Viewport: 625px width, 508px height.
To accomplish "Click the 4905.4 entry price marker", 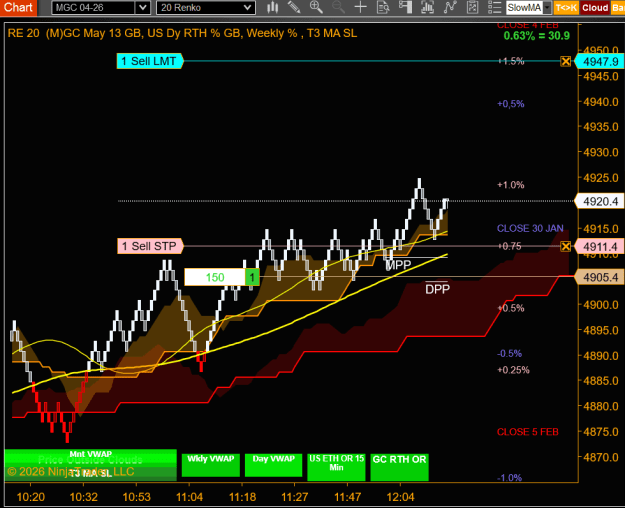I will (599, 277).
